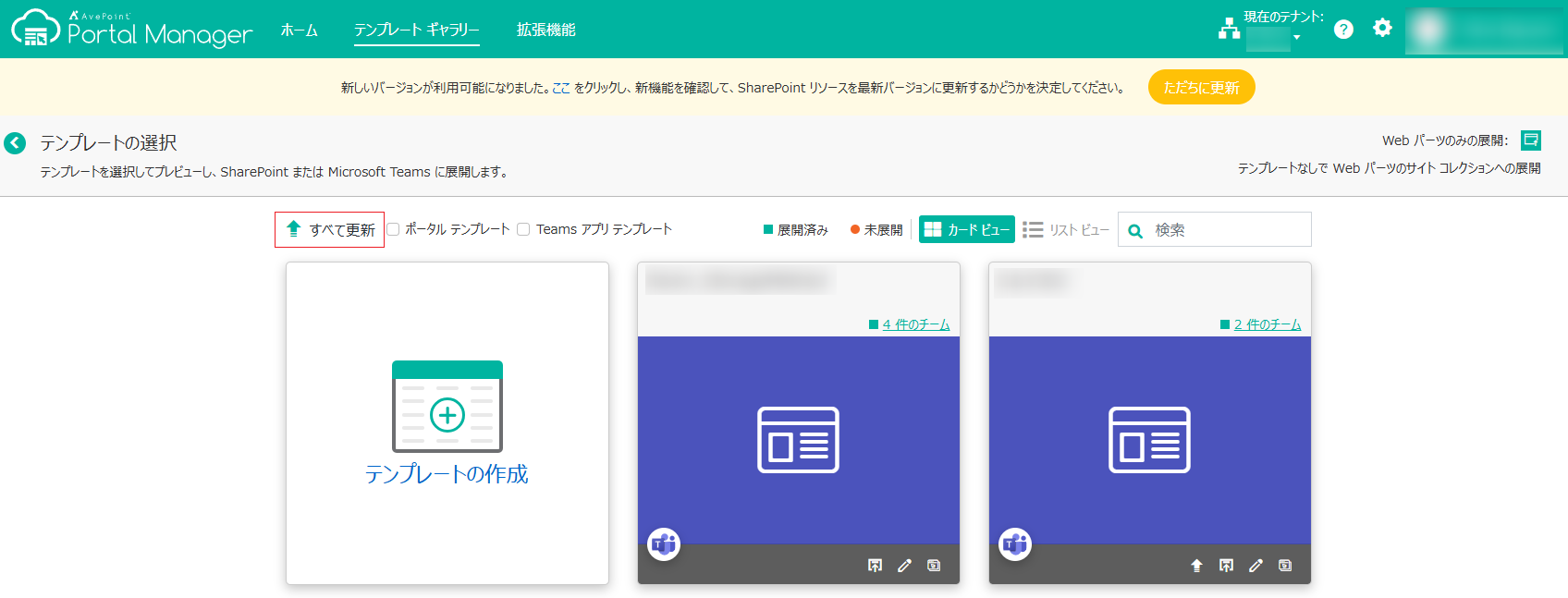
Task: Click the duplicate icon on the 4 件のチーム card
Action: click(934, 566)
